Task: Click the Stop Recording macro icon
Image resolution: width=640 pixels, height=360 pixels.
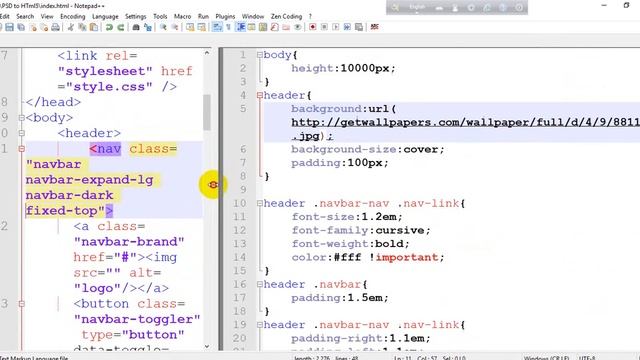Action: pyautogui.click(x=324, y=27)
